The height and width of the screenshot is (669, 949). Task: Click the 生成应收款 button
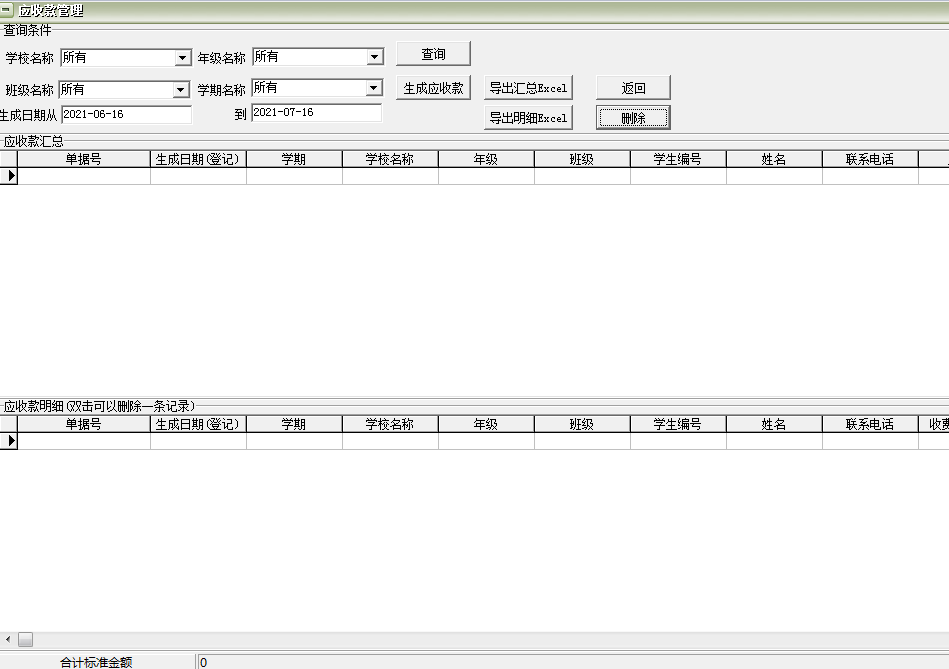433,88
